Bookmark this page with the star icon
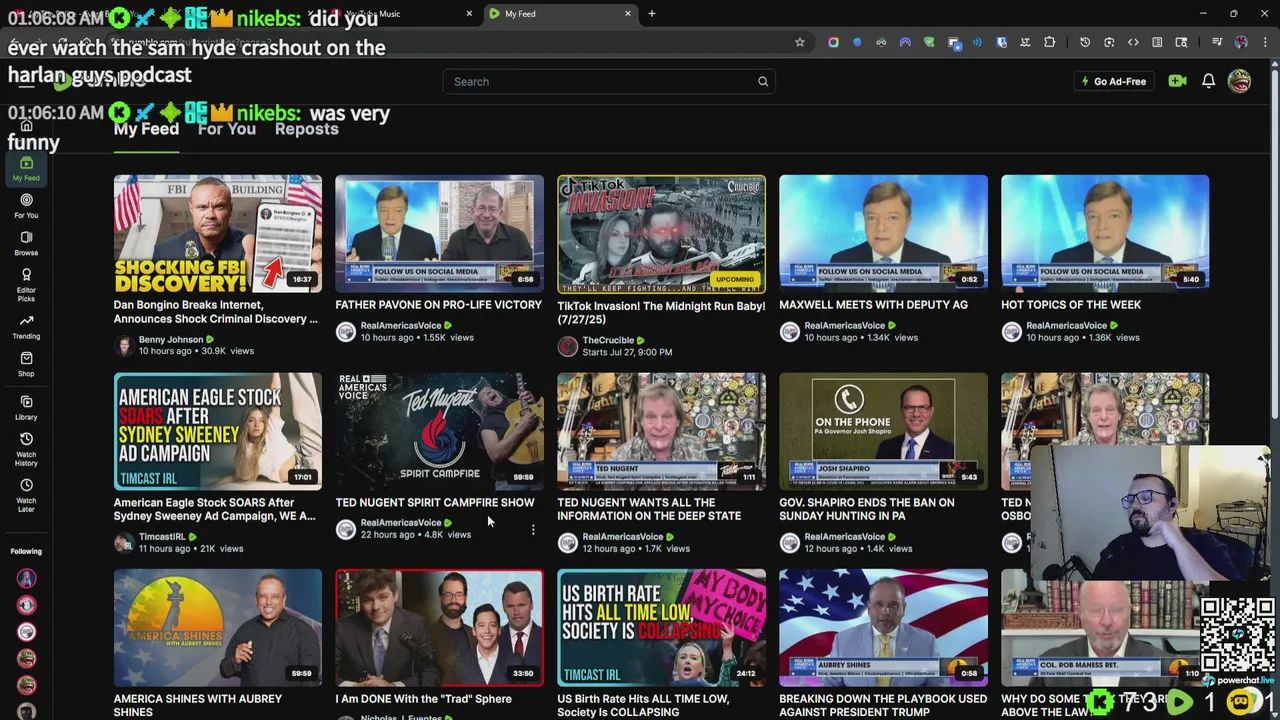This screenshot has width=1280, height=720. pyautogui.click(x=799, y=42)
